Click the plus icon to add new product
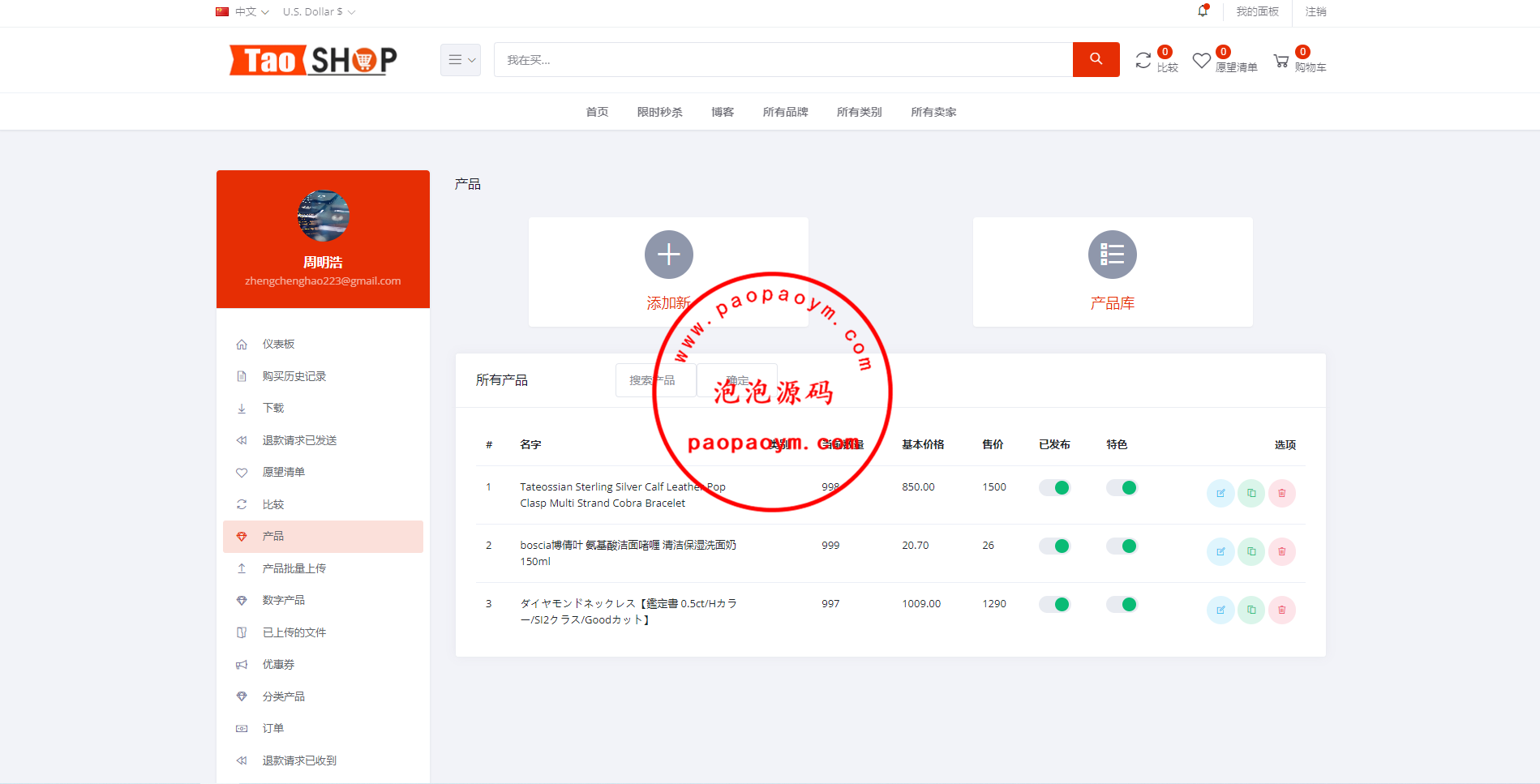This screenshot has height=784, width=1540. (668, 255)
